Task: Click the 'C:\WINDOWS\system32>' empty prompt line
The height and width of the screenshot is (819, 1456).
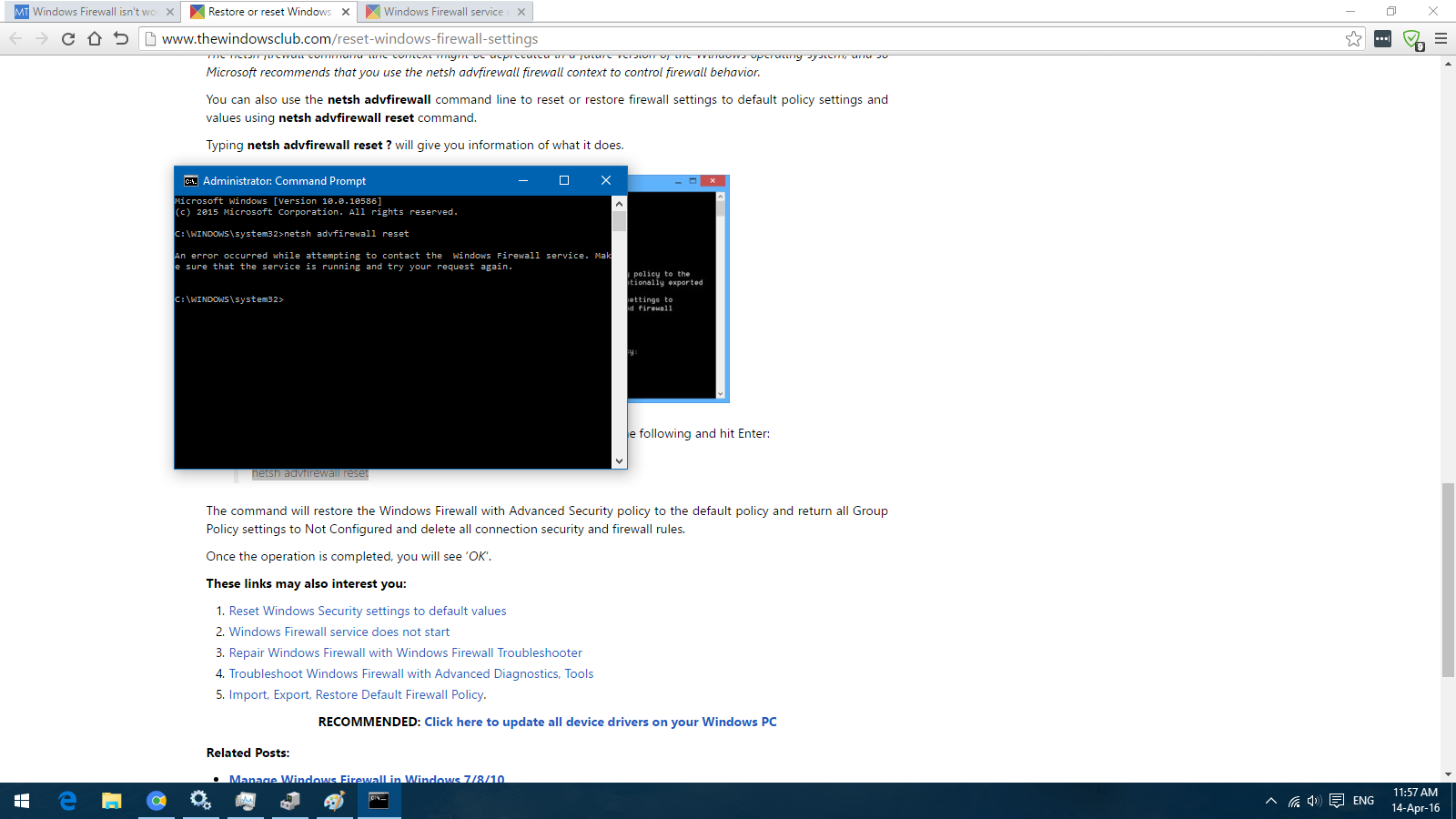Action: pyautogui.click(x=229, y=299)
